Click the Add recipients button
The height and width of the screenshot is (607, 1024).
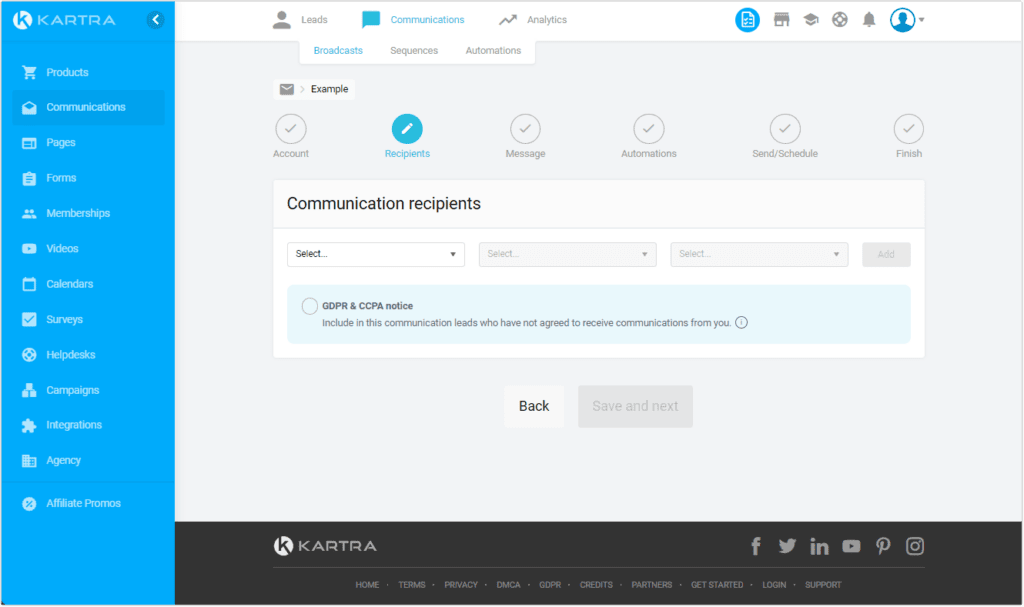[886, 254]
